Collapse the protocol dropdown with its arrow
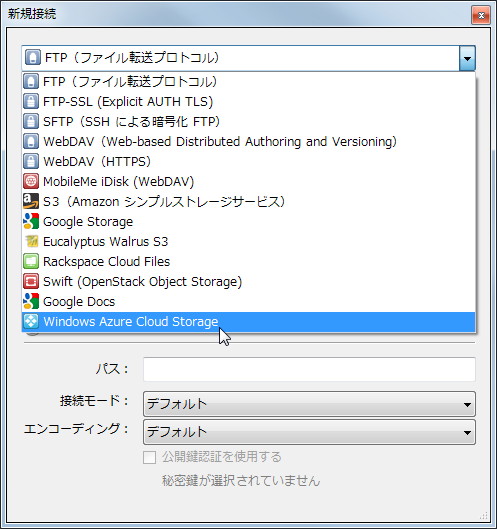This screenshot has height=529, width=497. 467,58
